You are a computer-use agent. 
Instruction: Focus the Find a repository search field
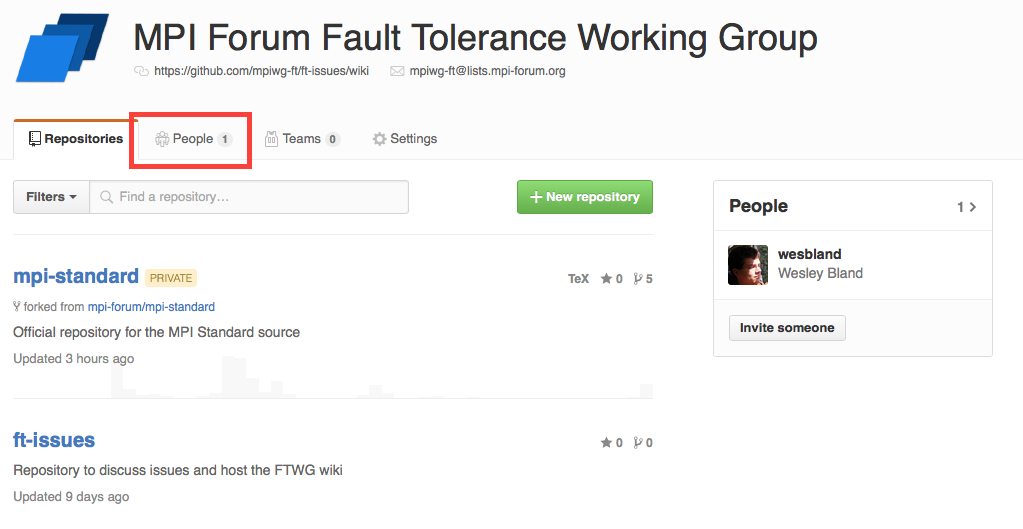pyautogui.click(x=249, y=197)
